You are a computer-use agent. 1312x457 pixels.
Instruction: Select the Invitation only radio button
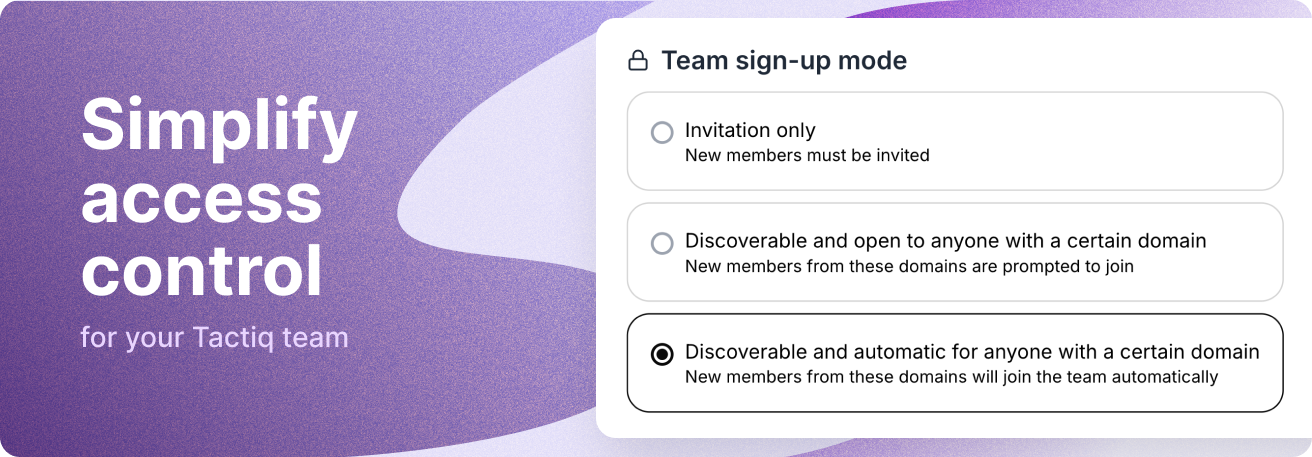click(x=662, y=133)
